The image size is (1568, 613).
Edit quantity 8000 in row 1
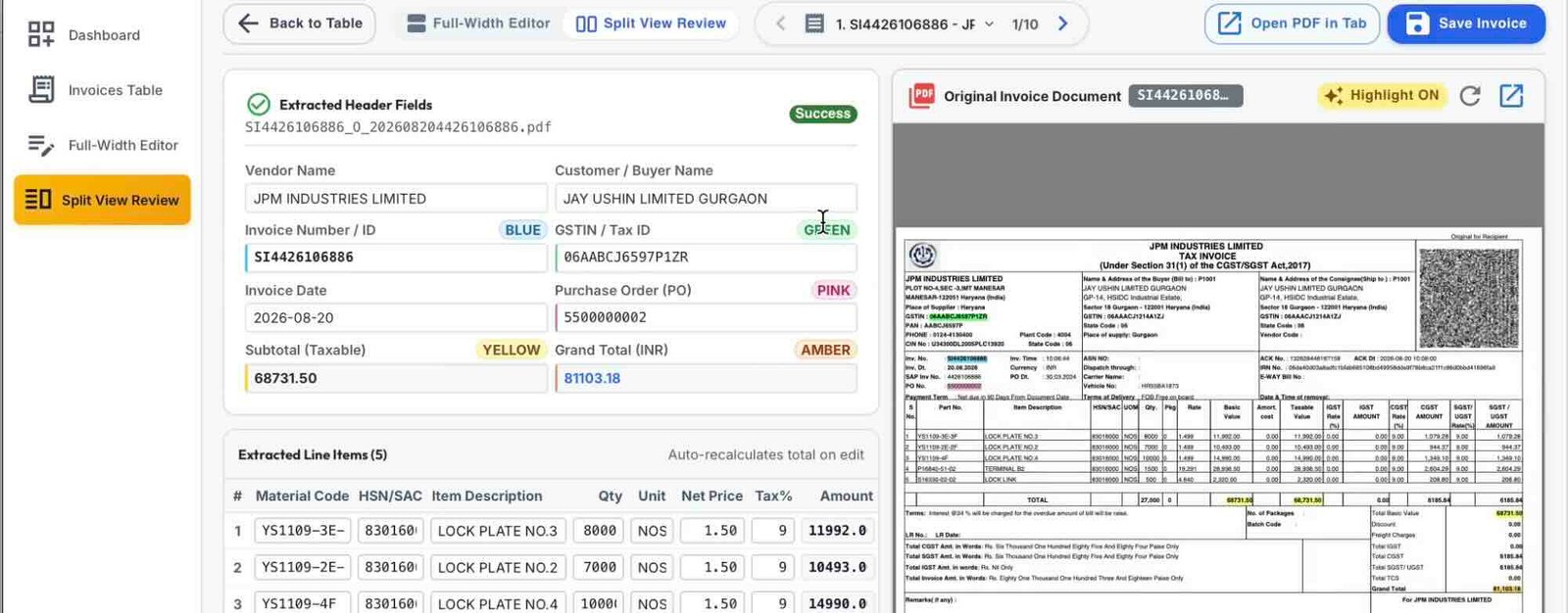click(599, 531)
